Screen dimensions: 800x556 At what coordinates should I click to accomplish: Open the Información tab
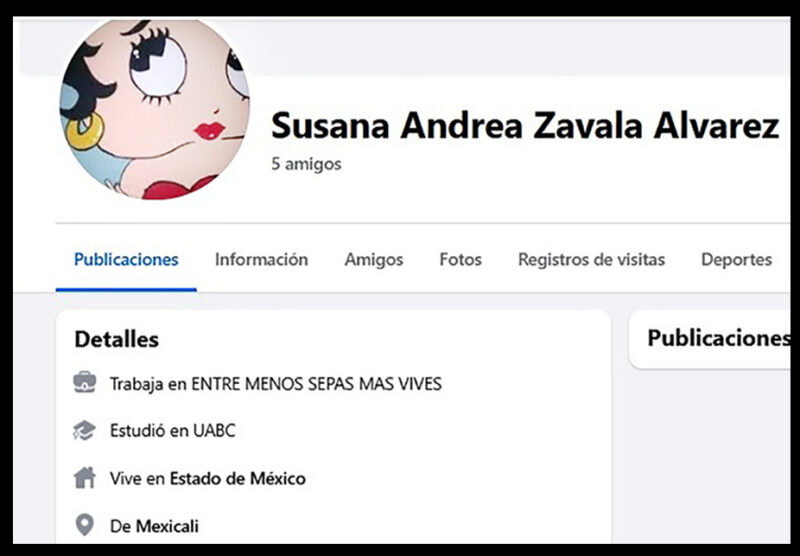[261, 260]
